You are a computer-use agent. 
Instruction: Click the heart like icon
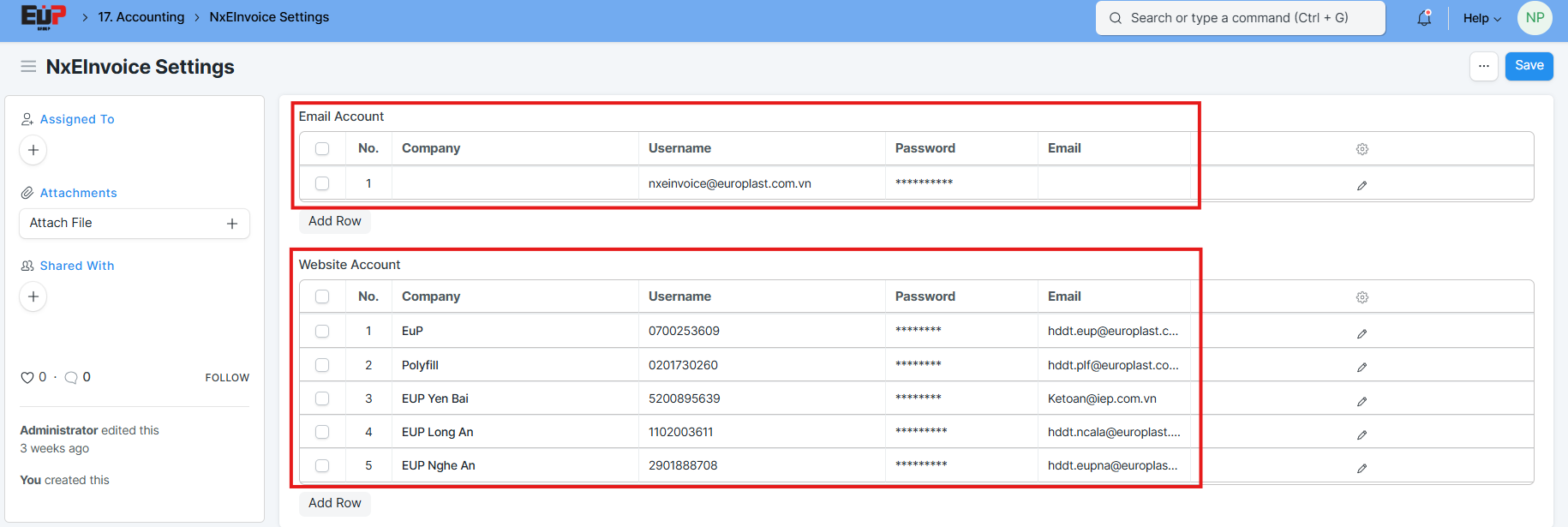point(27,377)
